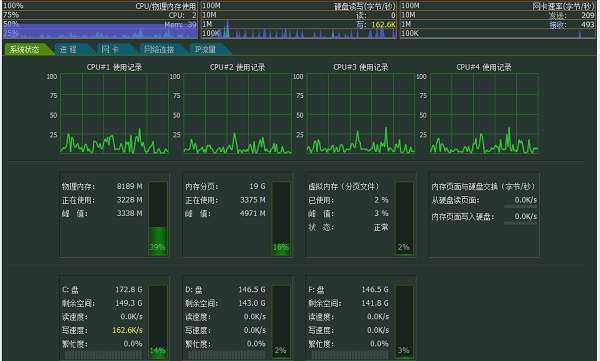Screen dimensions: 600x361
Task: Click the D: drive 2% usage bar
Action: (281, 322)
